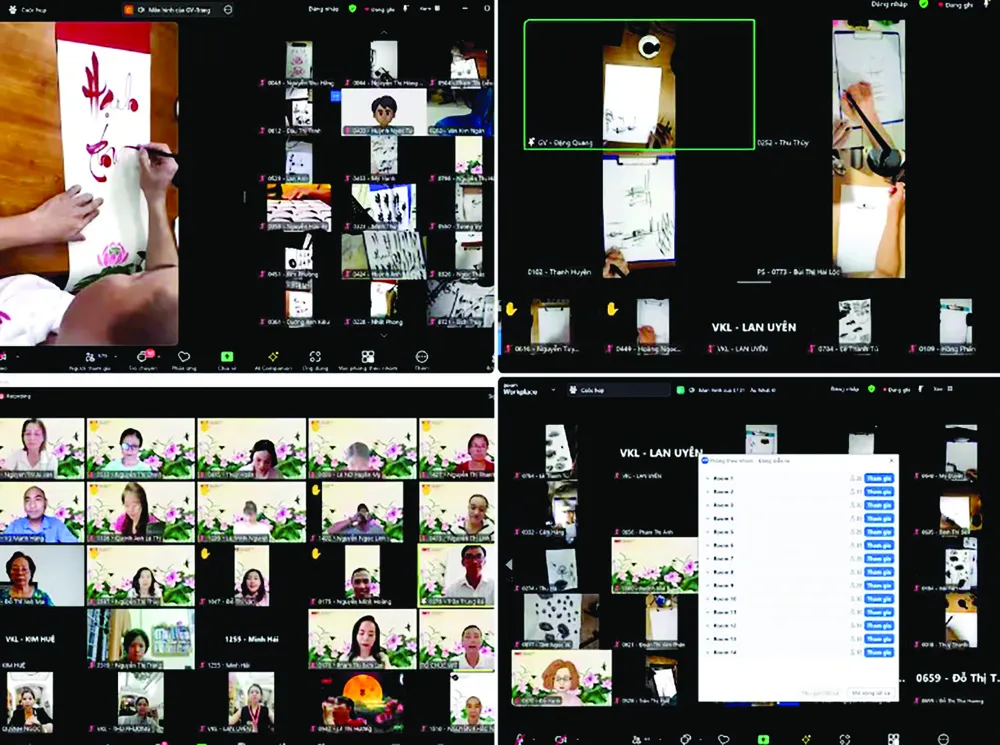Click the green share screen button under calligraphy video
This screenshot has height=745, width=1000.
[x=226, y=356]
